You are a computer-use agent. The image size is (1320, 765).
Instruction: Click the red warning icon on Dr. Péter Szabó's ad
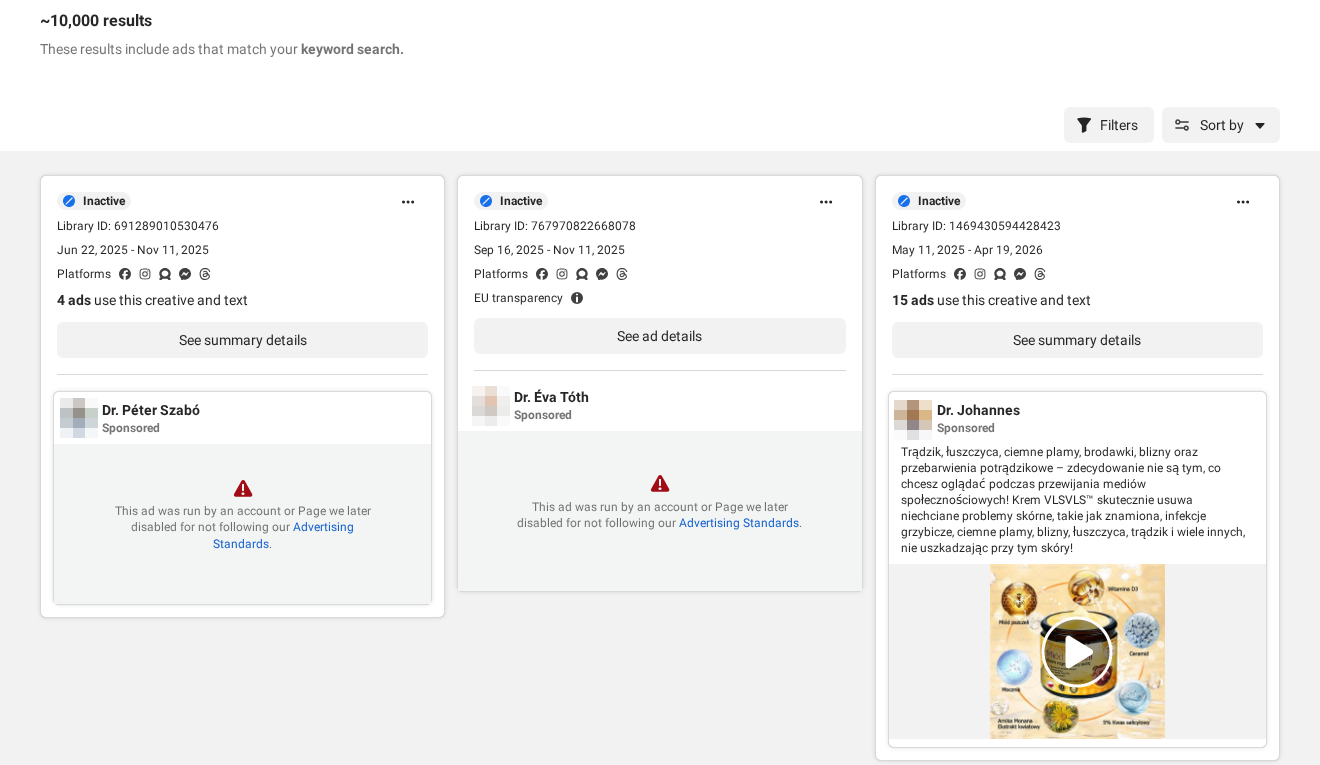(x=243, y=489)
